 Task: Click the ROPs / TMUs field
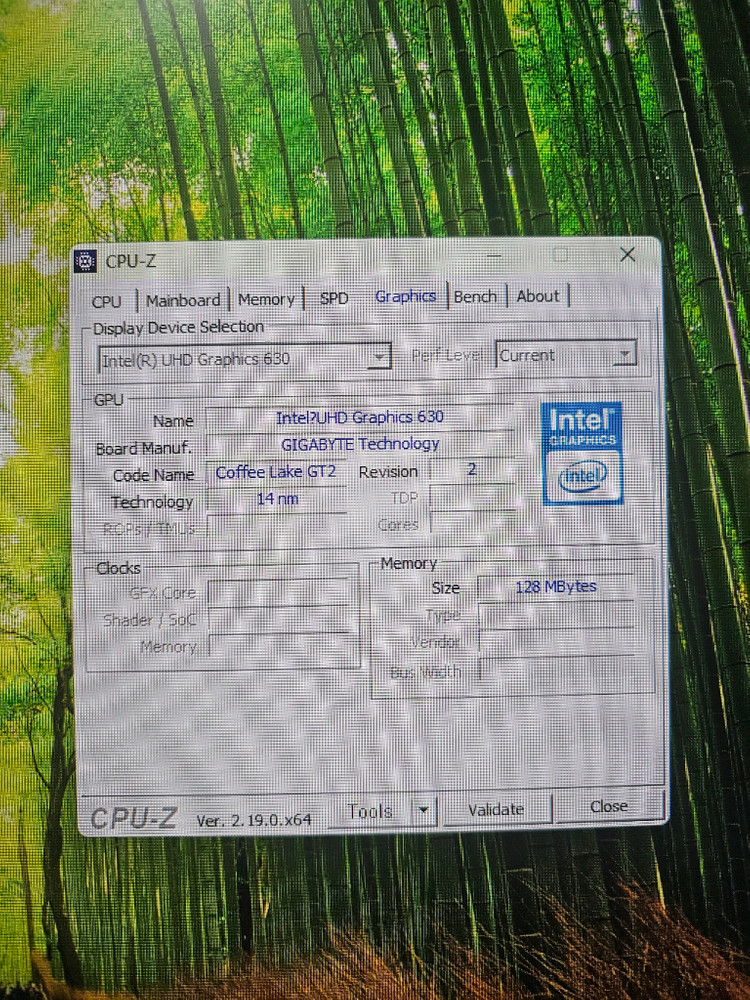pyautogui.click(x=278, y=527)
